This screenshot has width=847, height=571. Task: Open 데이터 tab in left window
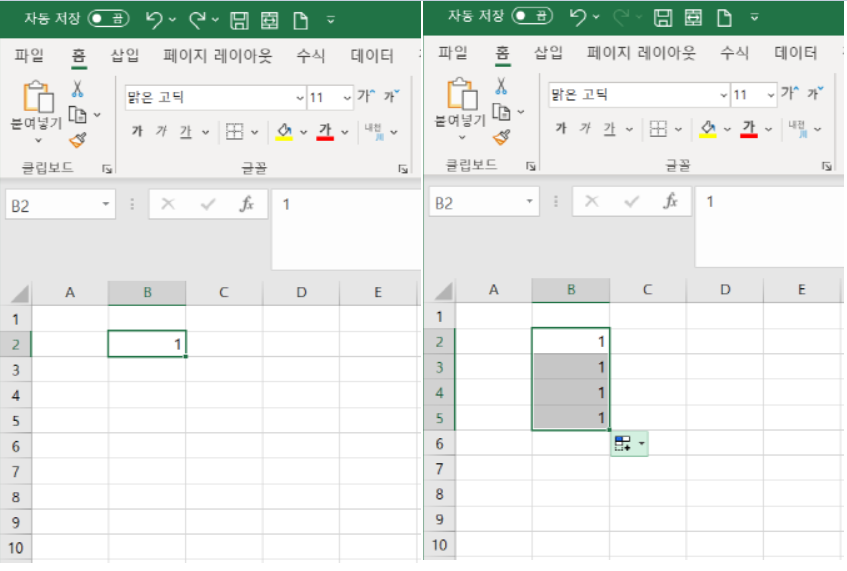pyautogui.click(x=372, y=55)
